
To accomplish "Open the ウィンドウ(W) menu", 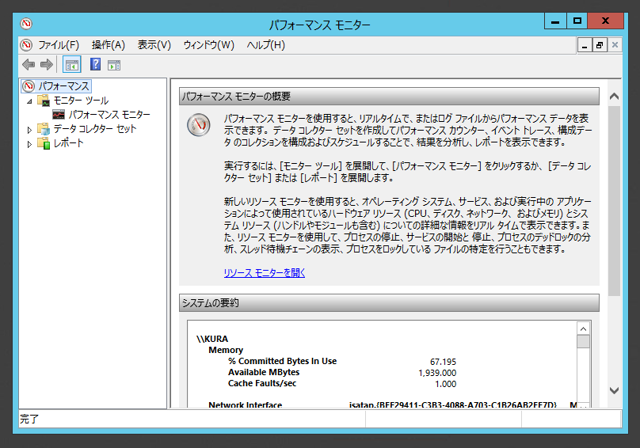I will (x=209, y=45).
